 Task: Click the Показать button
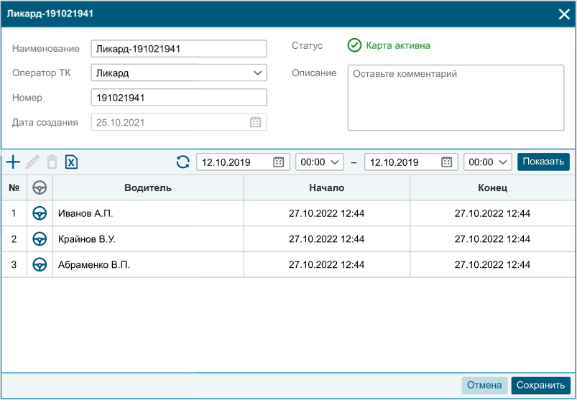[544, 162]
